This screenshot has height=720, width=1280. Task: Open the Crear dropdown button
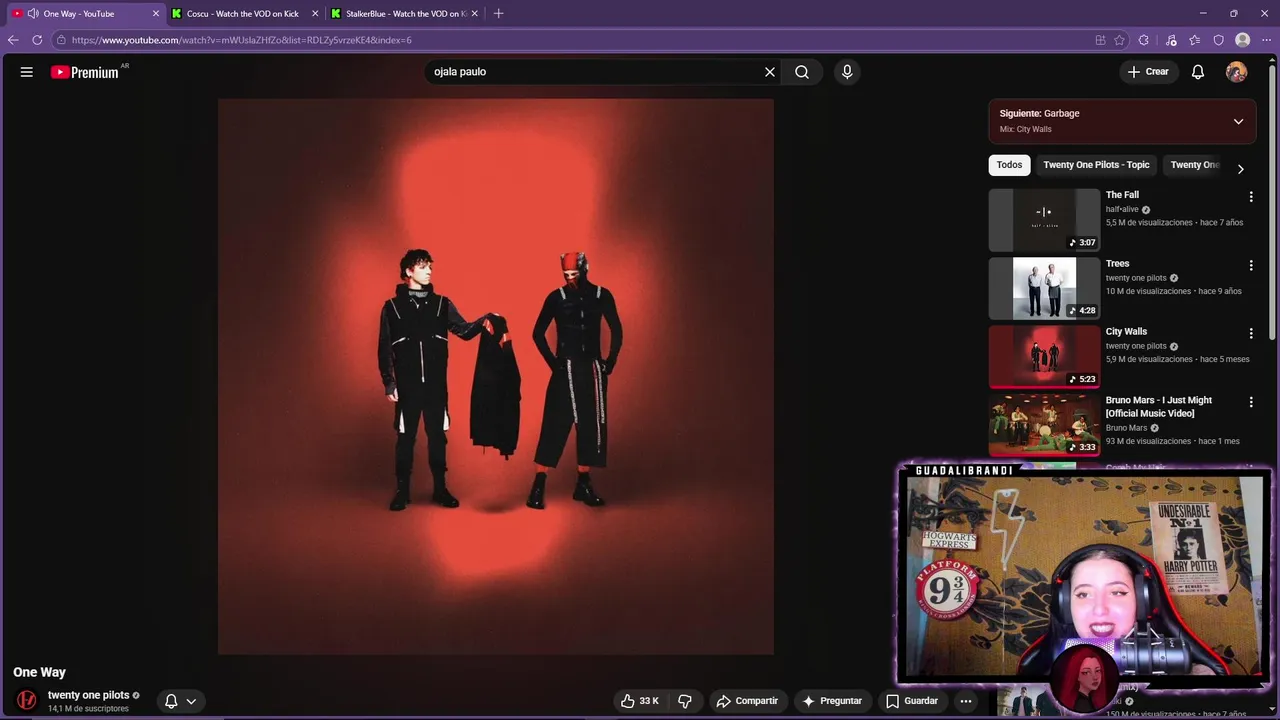tap(1148, 72)
